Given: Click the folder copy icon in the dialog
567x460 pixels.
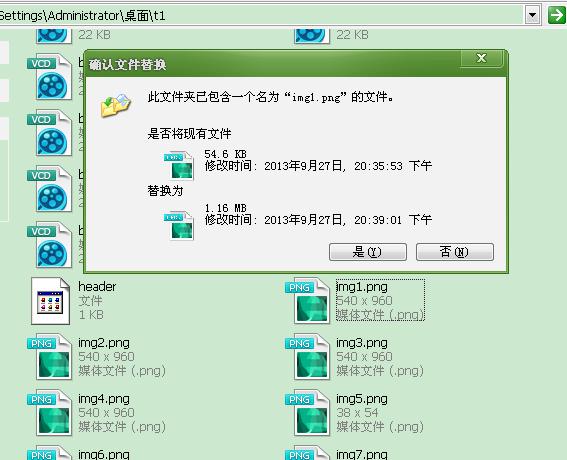Looking at the screenshot, I should pyautogui.click(x=115, y=105).
